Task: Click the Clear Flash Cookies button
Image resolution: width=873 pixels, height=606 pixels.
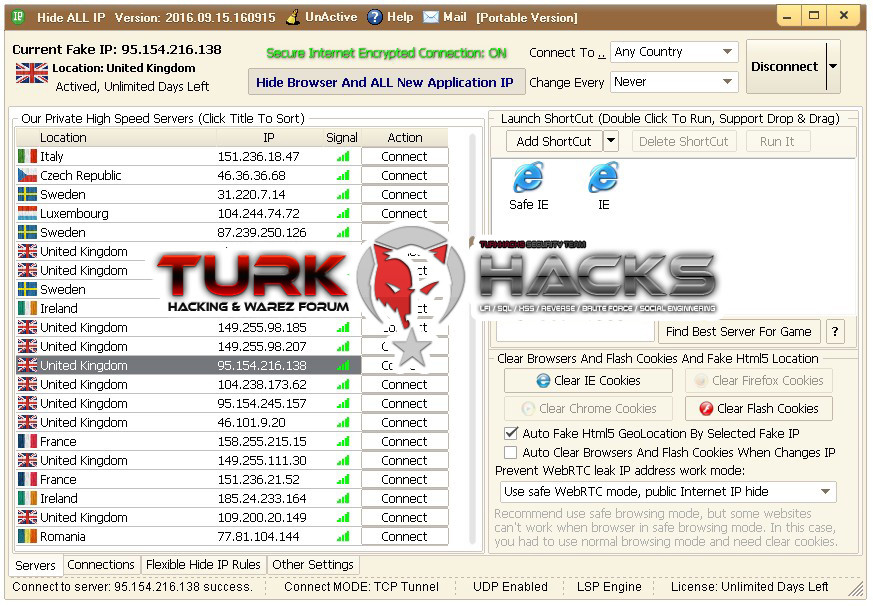Action: pos(759,408)
